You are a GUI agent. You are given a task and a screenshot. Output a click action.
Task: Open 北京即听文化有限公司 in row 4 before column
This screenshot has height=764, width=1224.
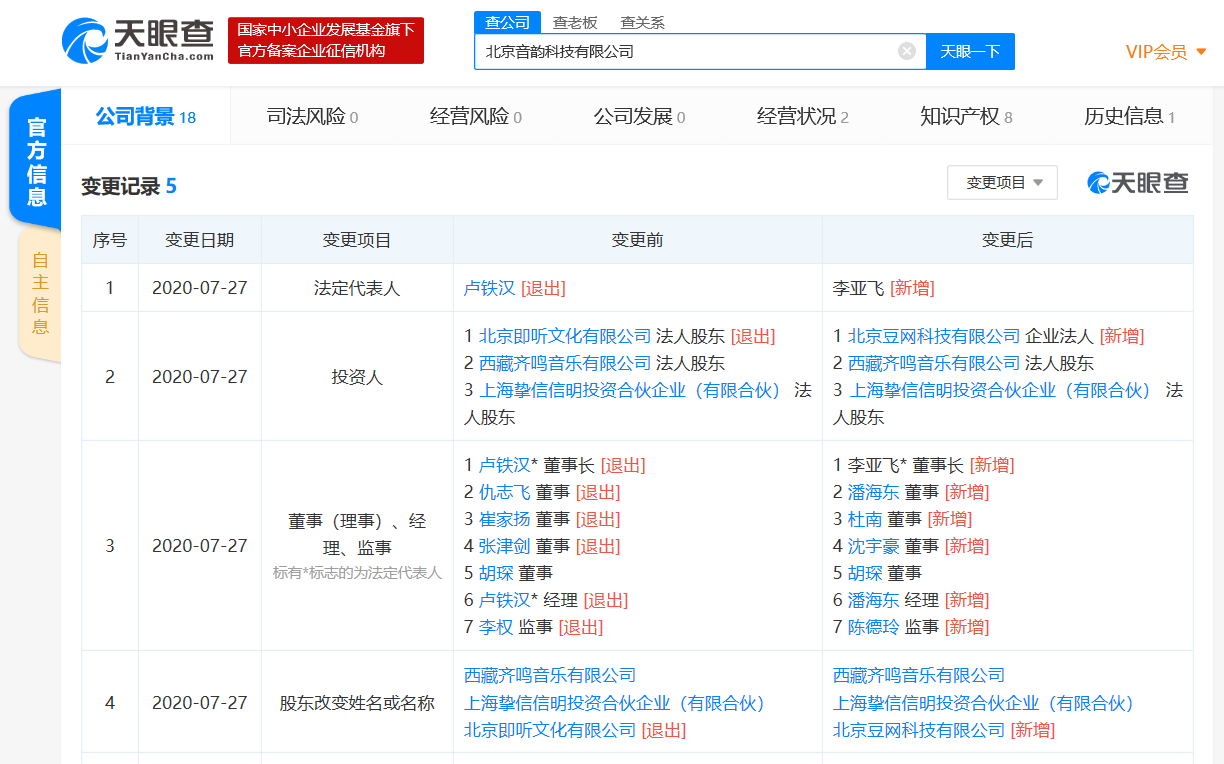[x=550, y=730]
